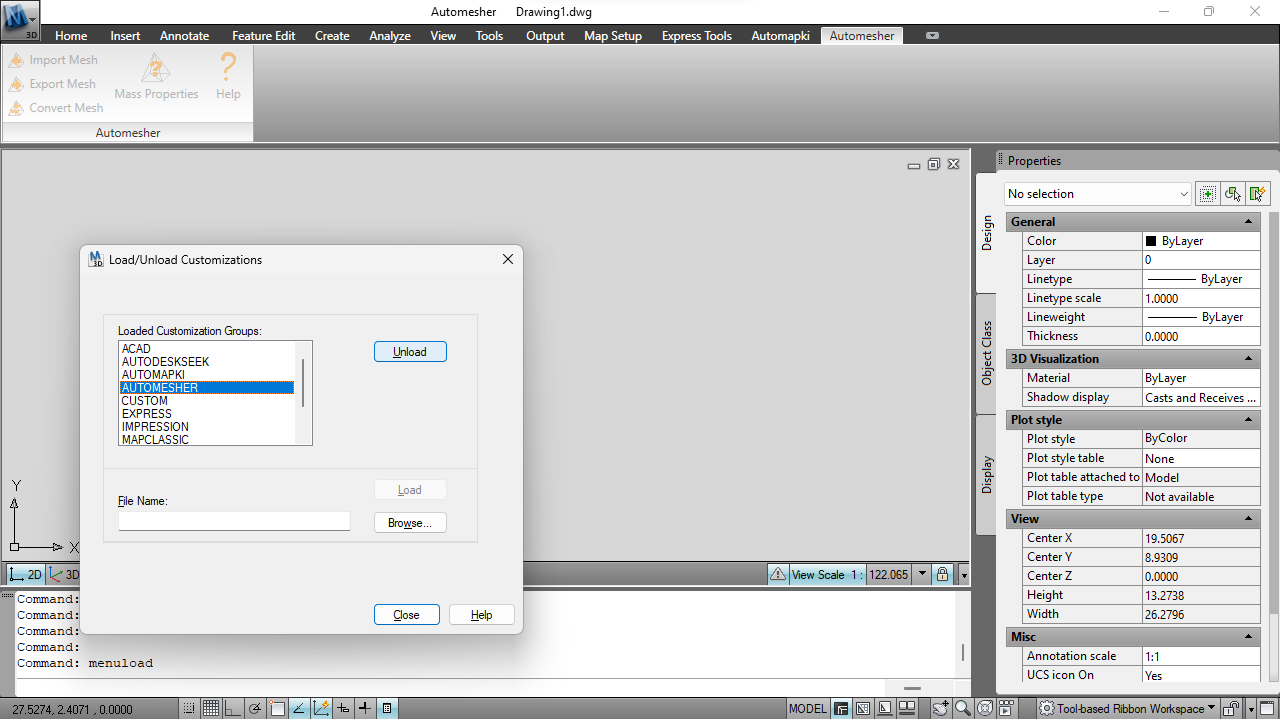Click the File Name input field
1280x720 pixels.
click(234, 521)
